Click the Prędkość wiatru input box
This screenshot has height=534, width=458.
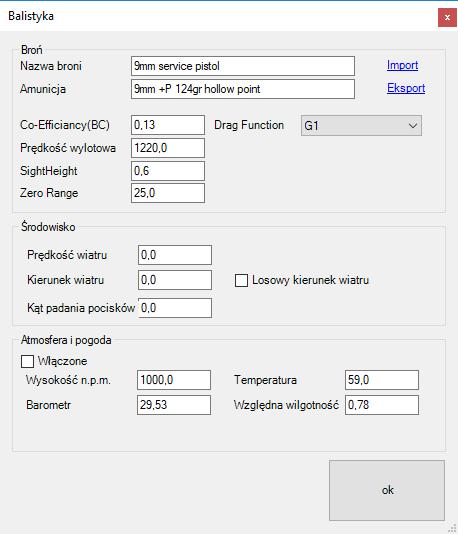pos(175,255)
